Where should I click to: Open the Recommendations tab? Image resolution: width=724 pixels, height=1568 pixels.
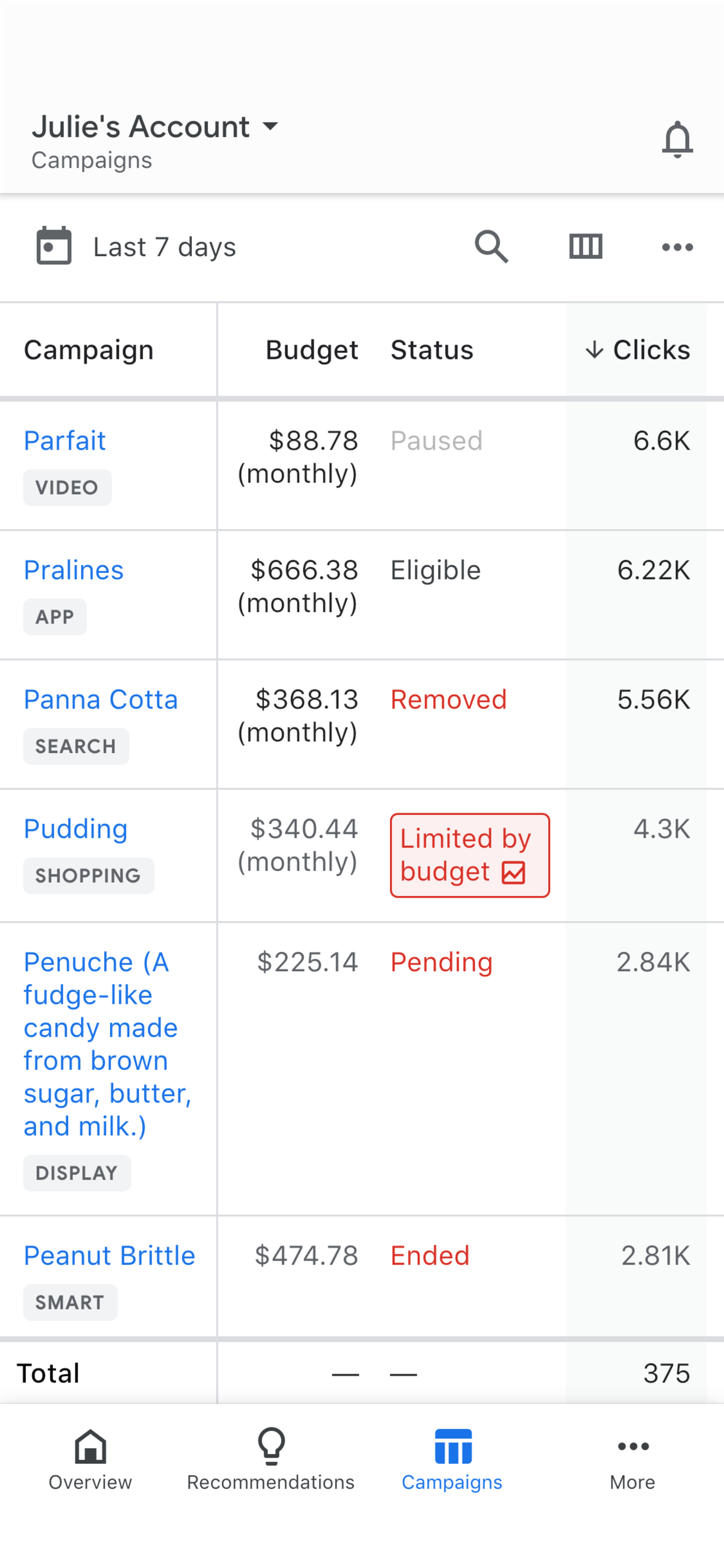tap(270, 1458)
